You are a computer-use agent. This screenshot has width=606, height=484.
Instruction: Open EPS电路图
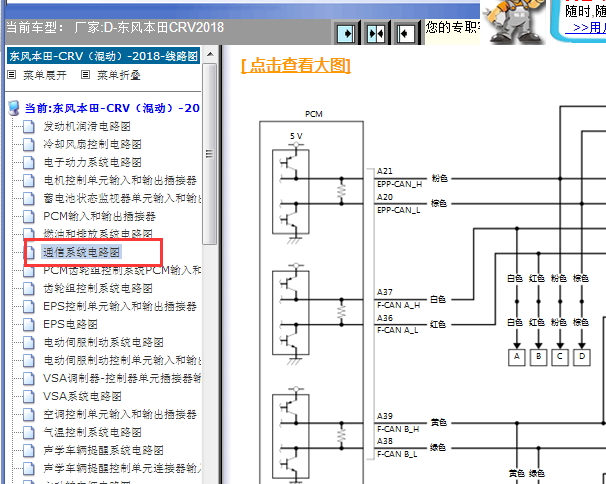point(70,324)
